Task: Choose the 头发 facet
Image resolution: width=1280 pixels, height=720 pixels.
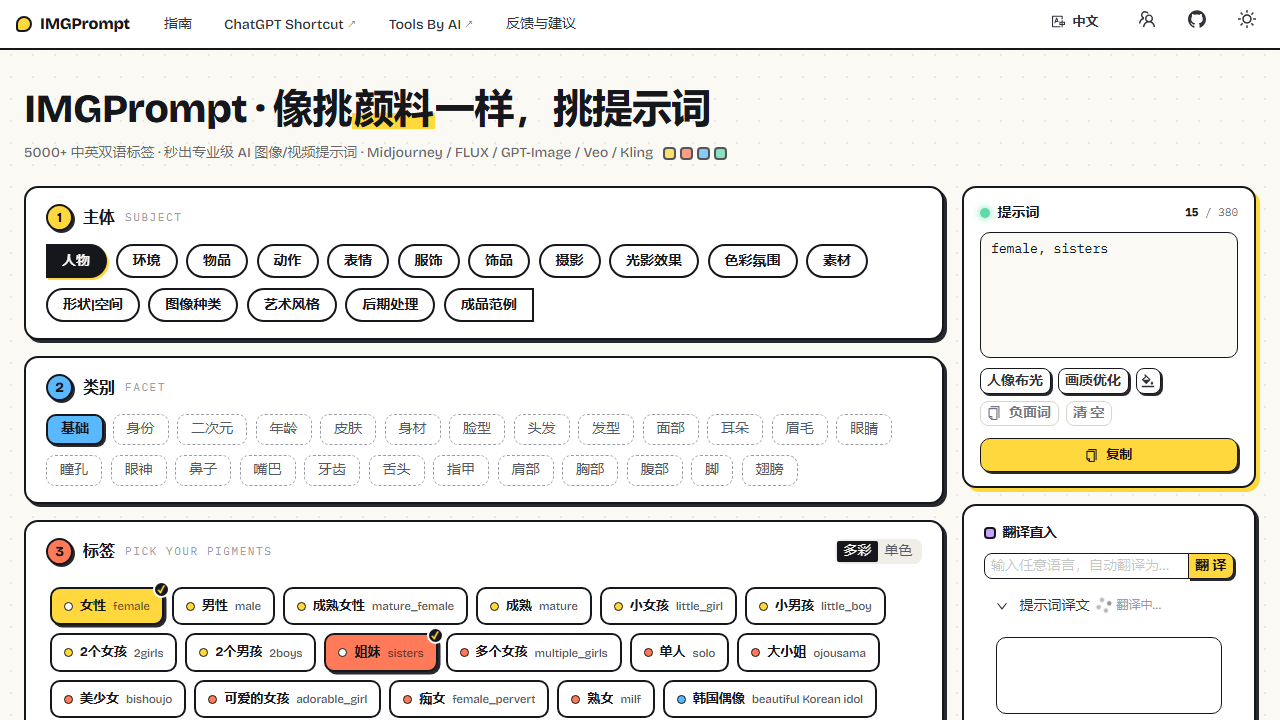Action: 541,429
